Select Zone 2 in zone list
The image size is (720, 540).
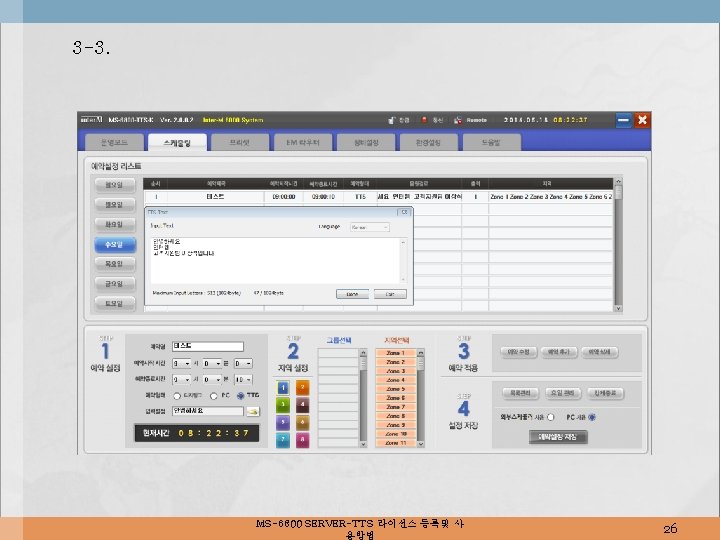pyautogui.click(x=396, y=362)
